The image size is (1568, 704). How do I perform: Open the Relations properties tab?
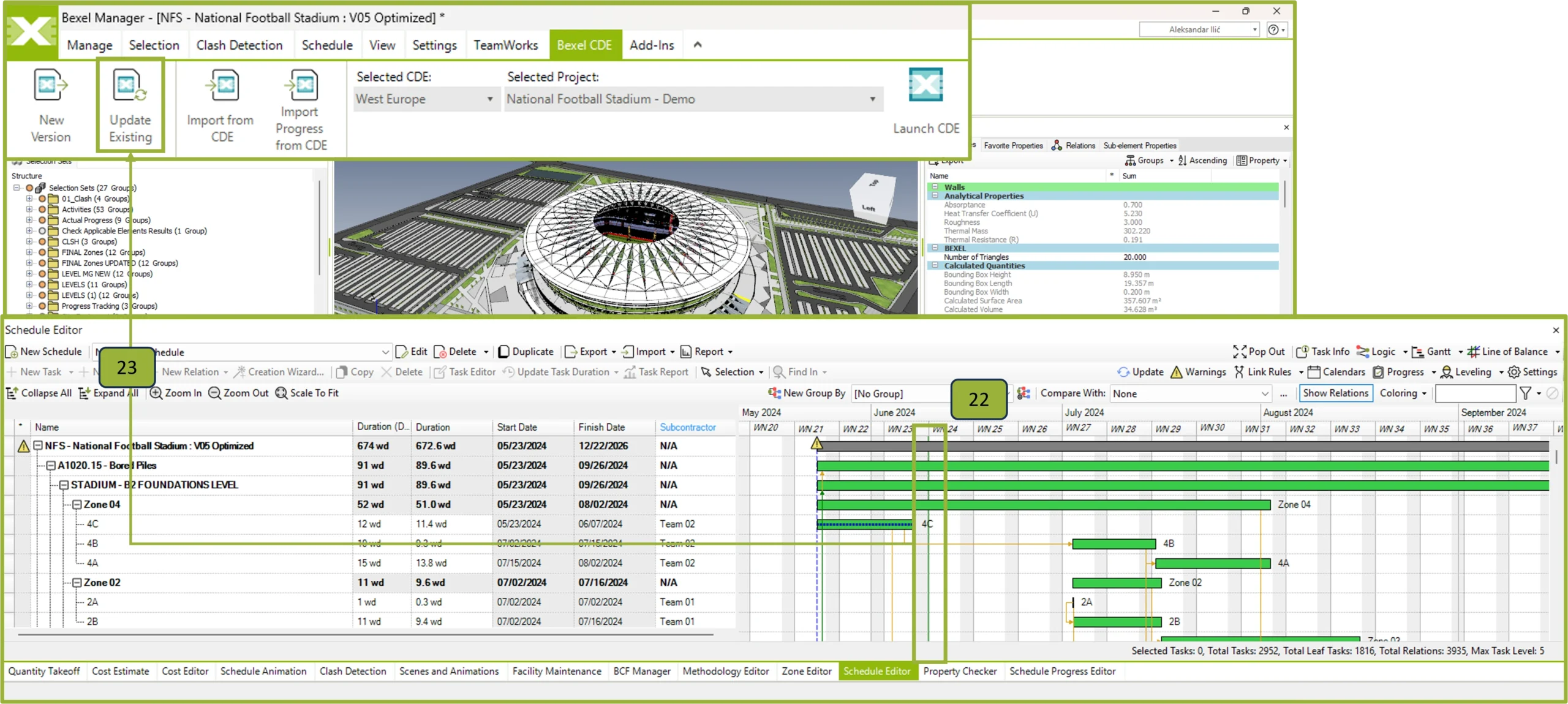pyautogui.click(x=1073, y=146)
